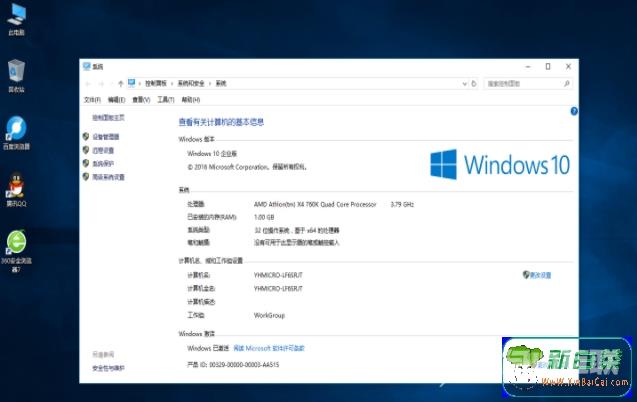This screenshot has width=637, height=402.
Task: Open the 查看(V) menu
Action: (x=141, y=100)
